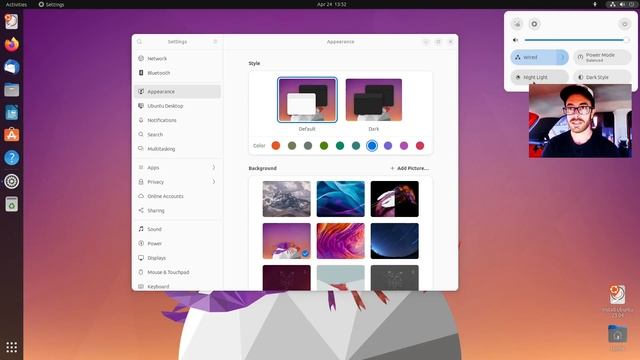Open Keyboard settings

177,286
